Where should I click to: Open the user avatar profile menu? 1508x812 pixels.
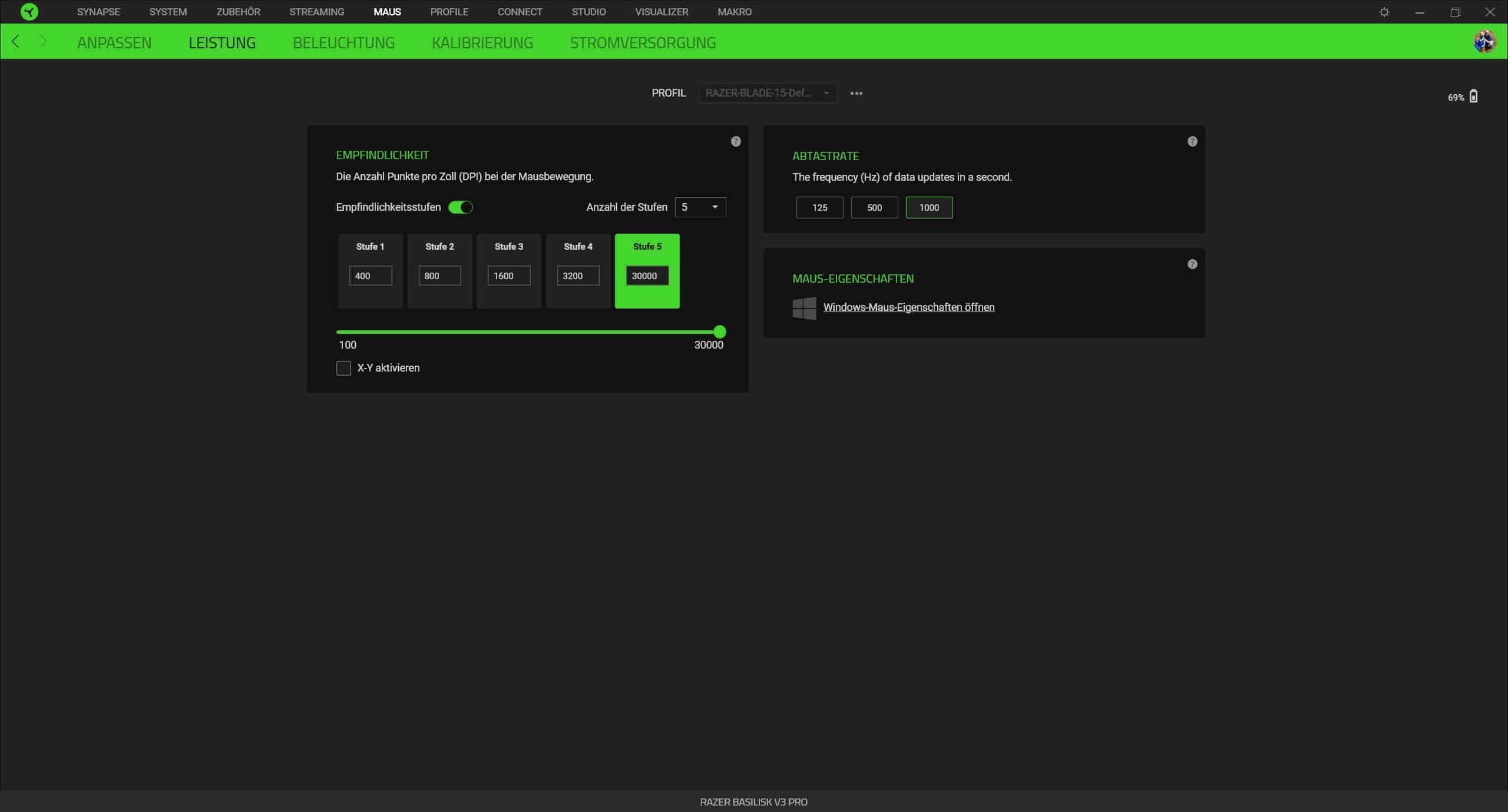coord(1484,41)
